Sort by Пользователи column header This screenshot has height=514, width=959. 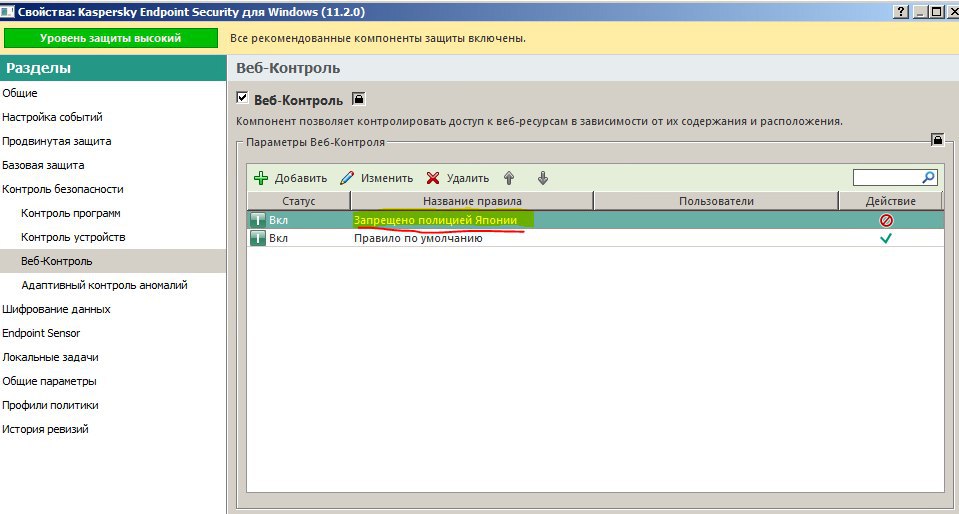coord(716,201)
